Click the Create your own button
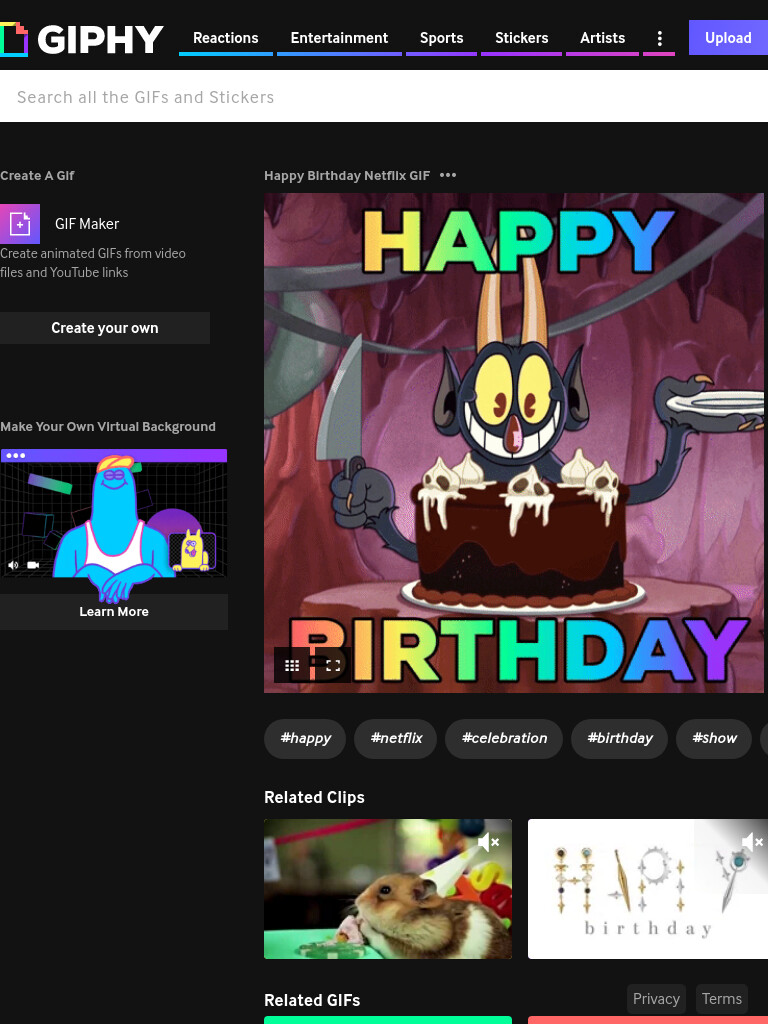This screenshot has height=1024, width=768. tap(104, 328)
